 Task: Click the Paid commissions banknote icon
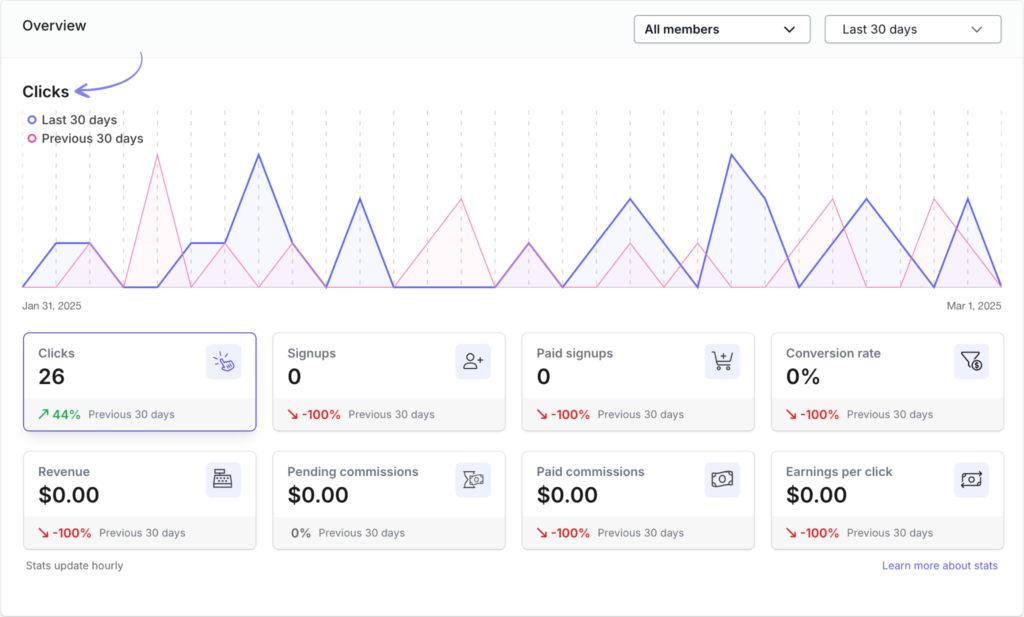[x=722, y=480]
